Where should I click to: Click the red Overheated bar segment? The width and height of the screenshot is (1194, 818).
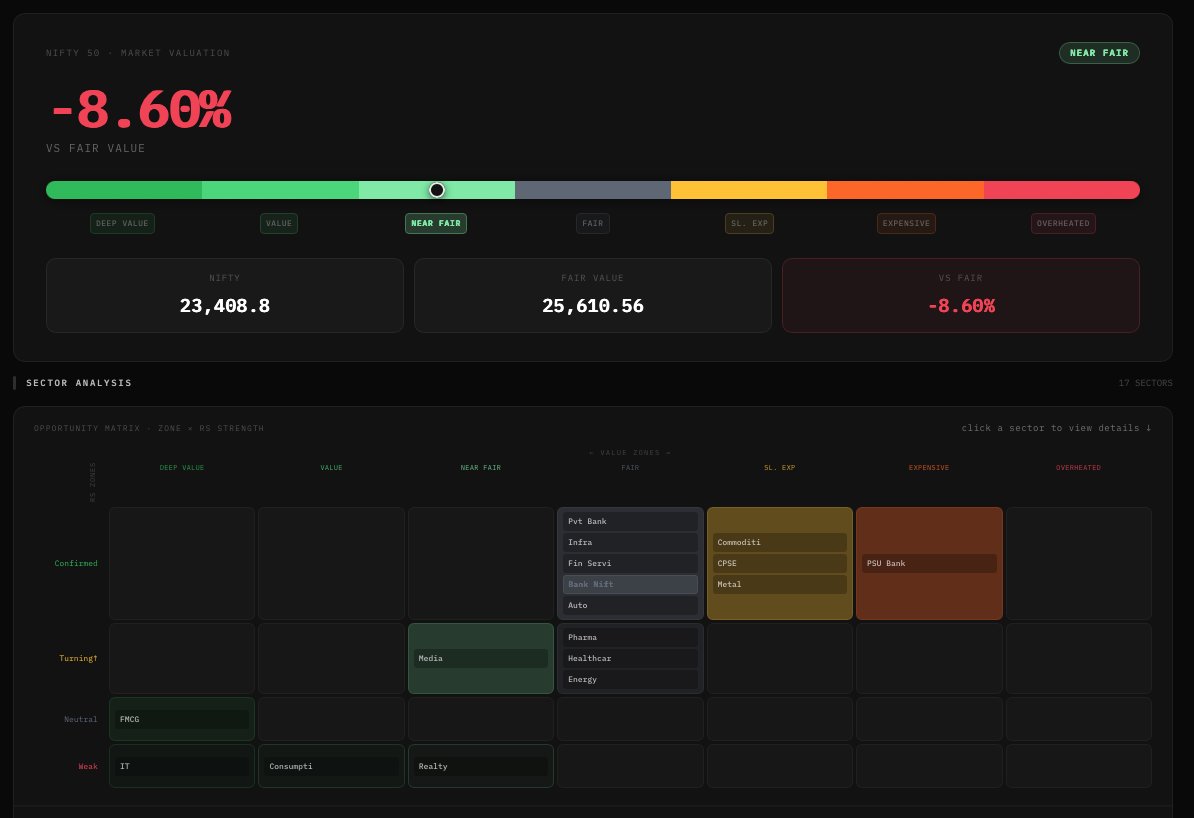pyautogui.click(x=1062, y=190)
